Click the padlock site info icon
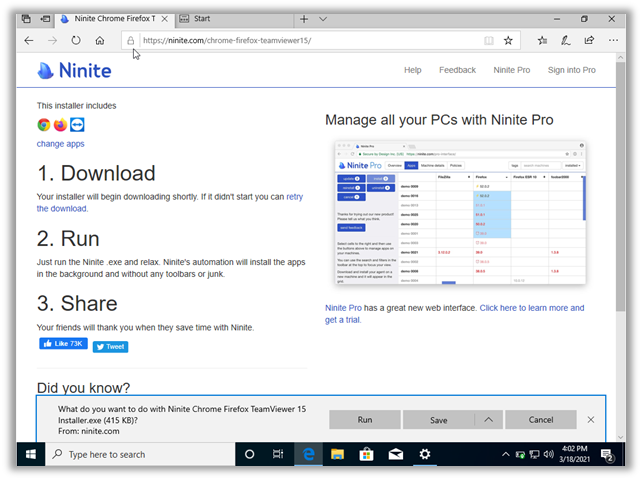Viewport: 642px width, 480px height. [x=131, y=41]
